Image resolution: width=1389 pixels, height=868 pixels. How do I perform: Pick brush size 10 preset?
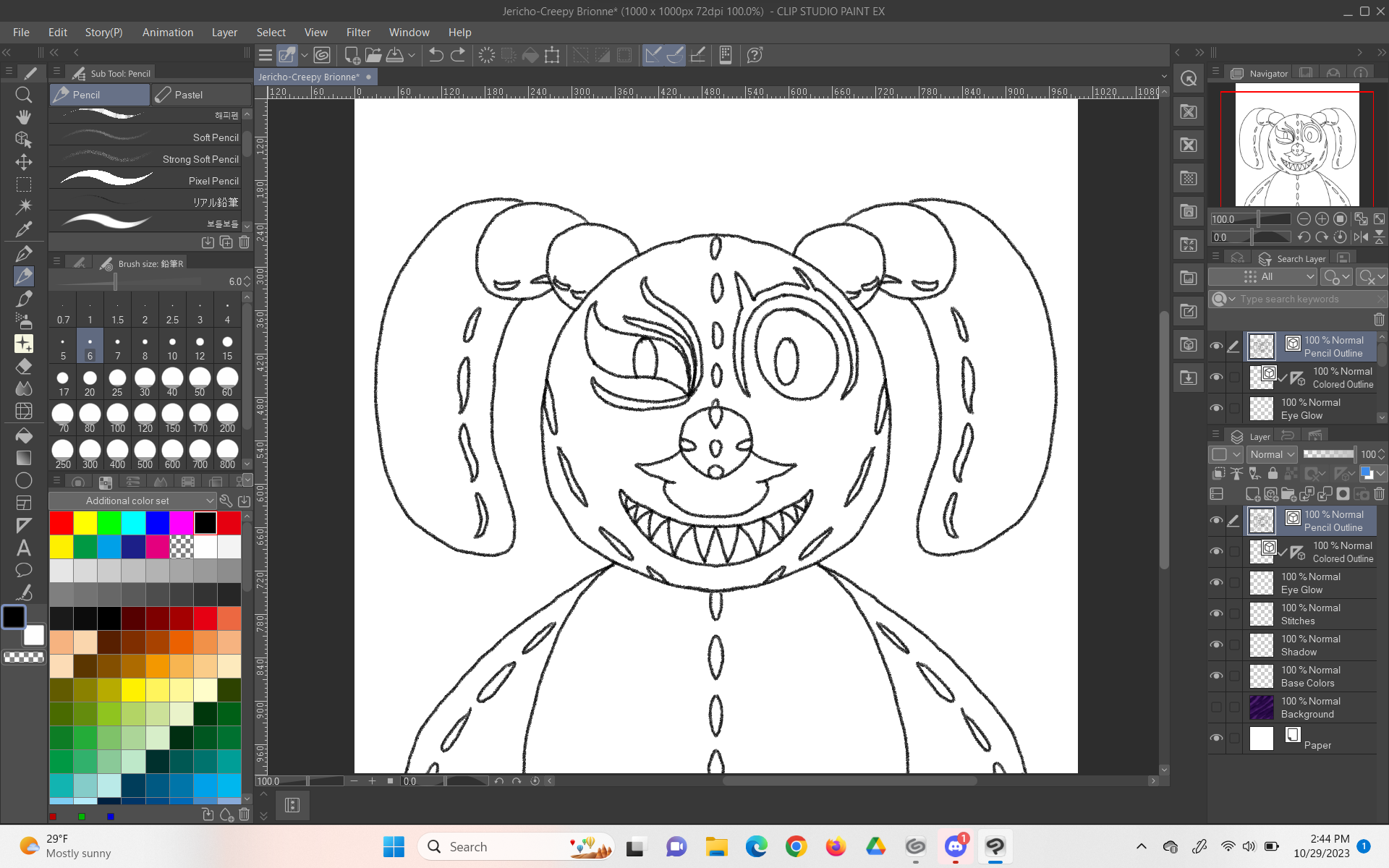(172, 347)
